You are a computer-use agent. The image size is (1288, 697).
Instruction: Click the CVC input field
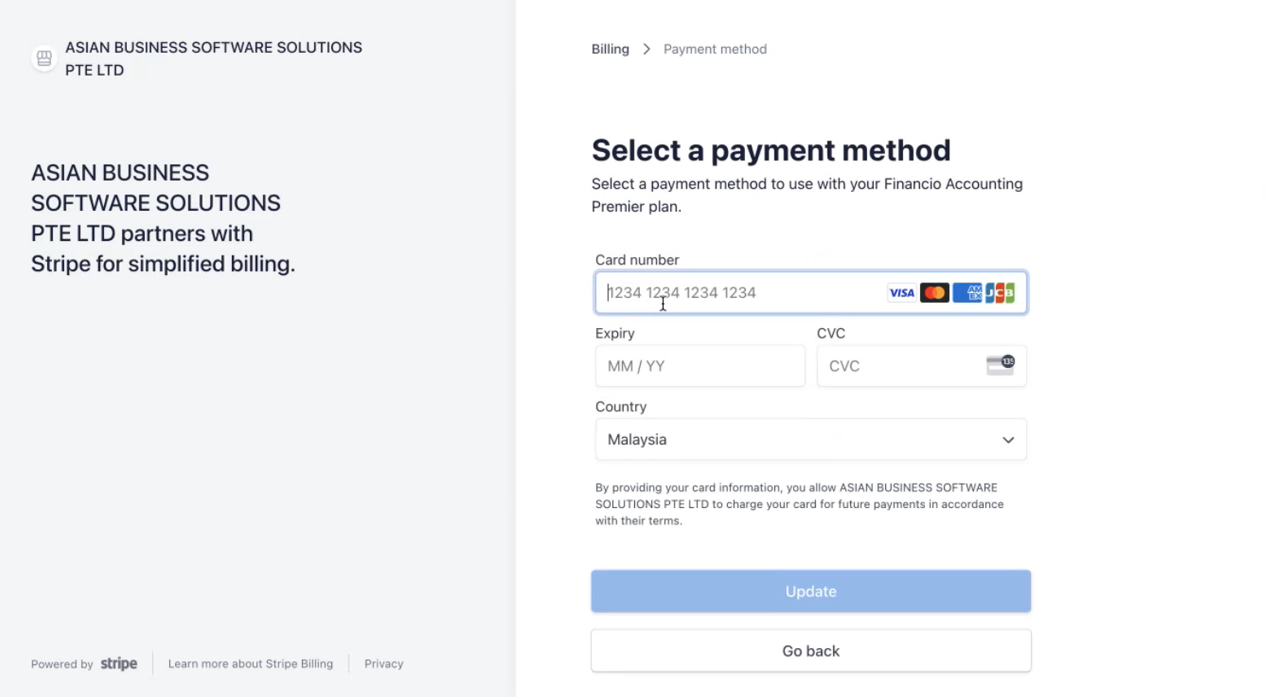[x=921, y=366]
